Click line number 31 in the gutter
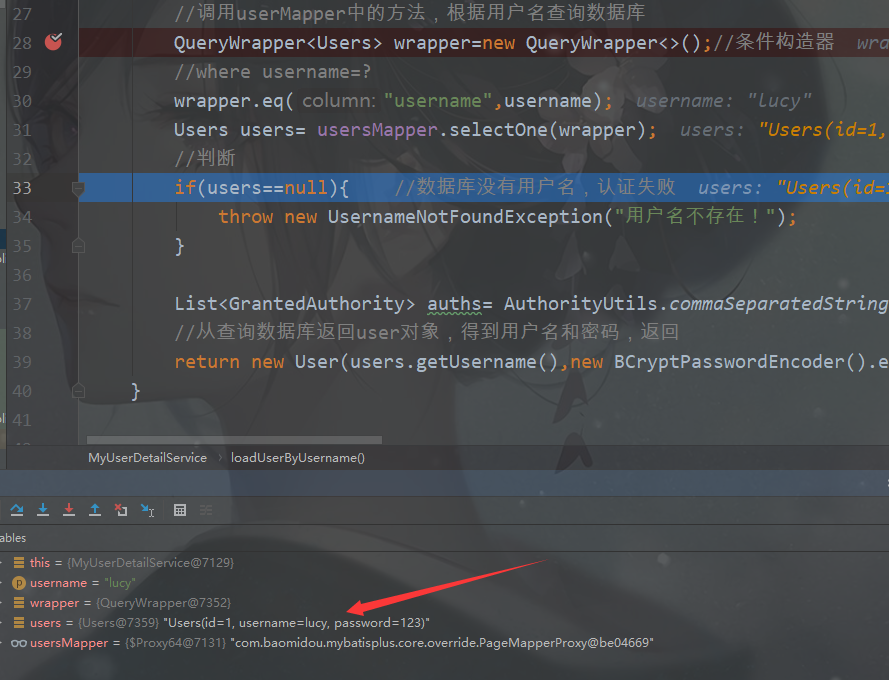Viewport: 889px width, 680px height. [22, 130]
